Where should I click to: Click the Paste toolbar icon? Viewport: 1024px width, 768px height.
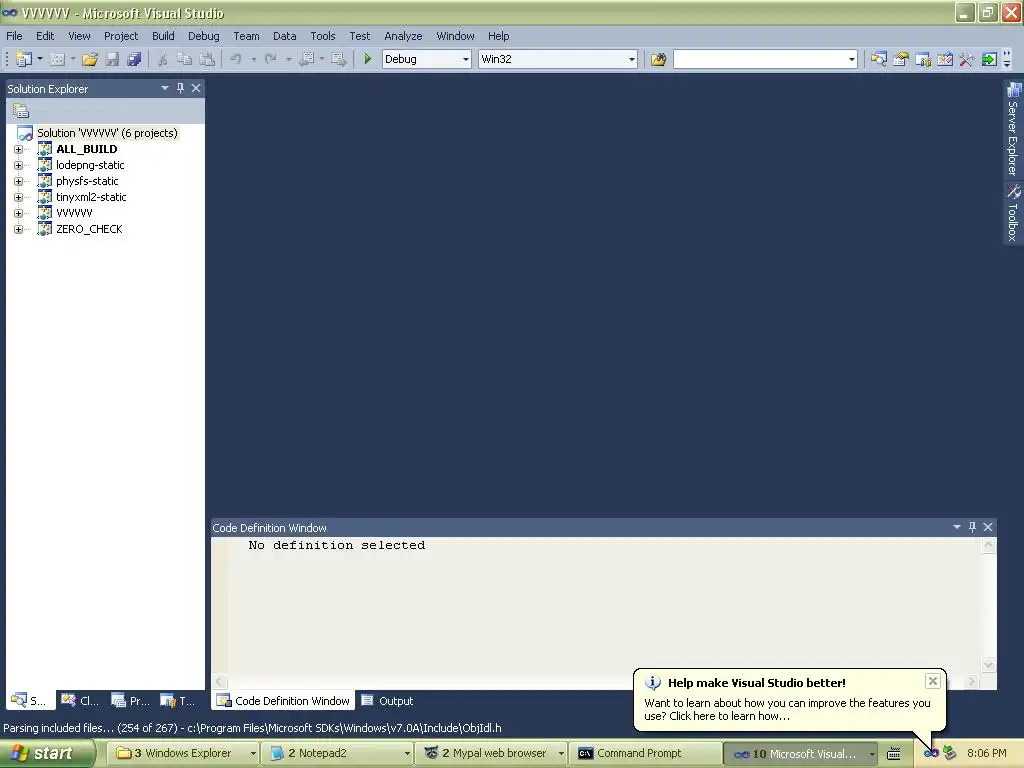coord(207,59)
